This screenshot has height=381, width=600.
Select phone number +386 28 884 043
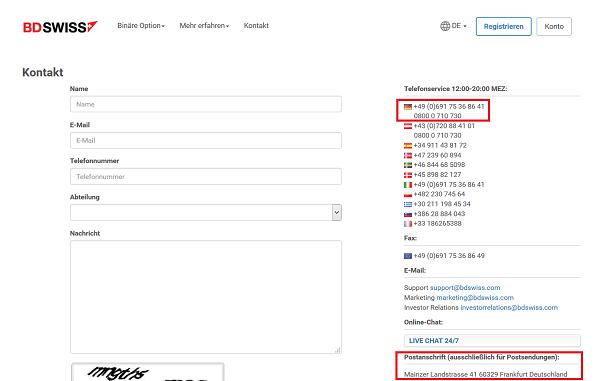pos(439,214)
